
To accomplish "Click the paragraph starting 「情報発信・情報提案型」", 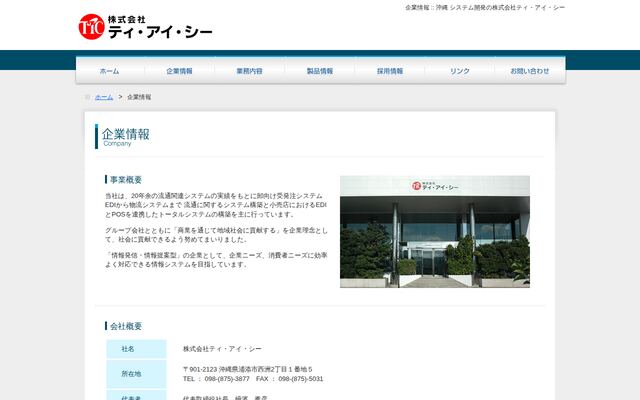I will point(216,260).
